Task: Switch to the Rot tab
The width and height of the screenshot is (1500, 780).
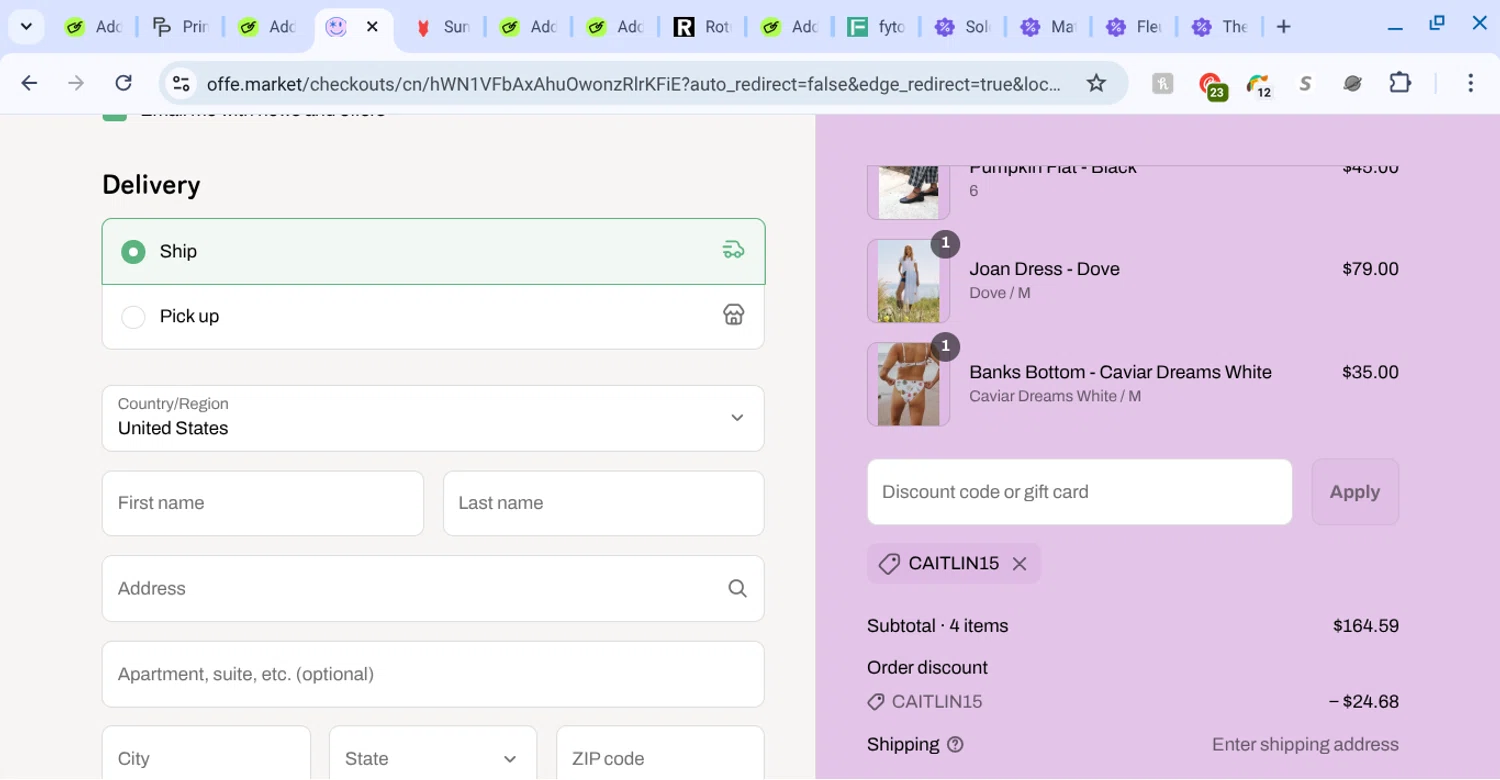Action: [x=702, y=27]
